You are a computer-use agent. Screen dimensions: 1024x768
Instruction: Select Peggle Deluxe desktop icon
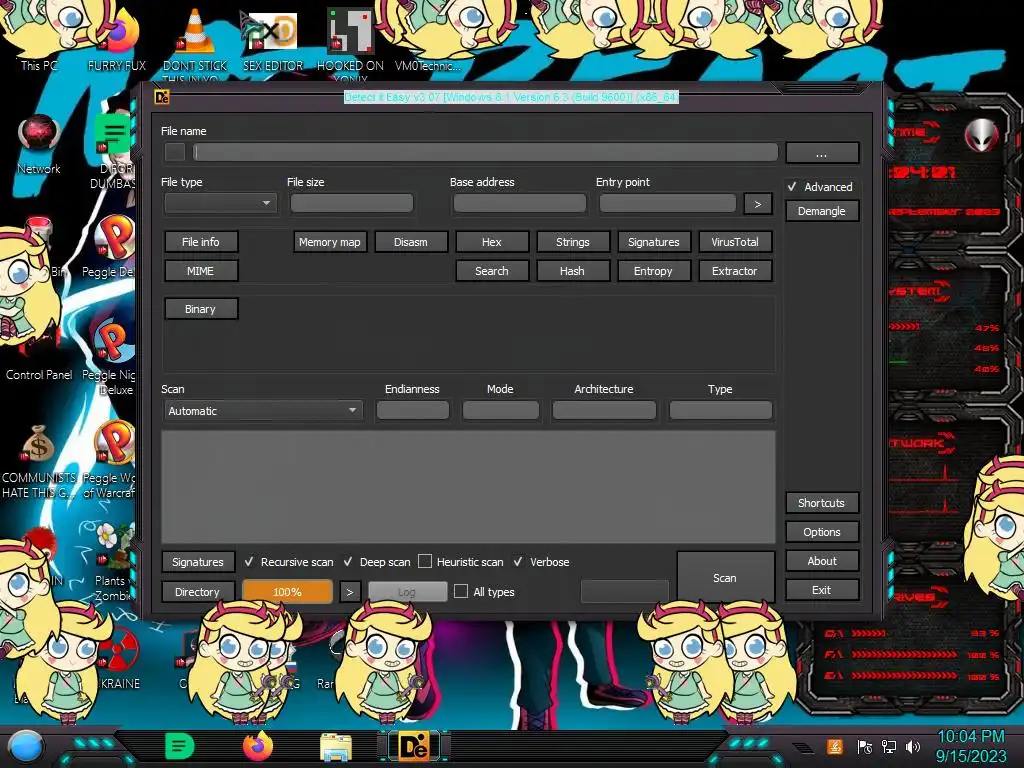[x=112, y=247]
